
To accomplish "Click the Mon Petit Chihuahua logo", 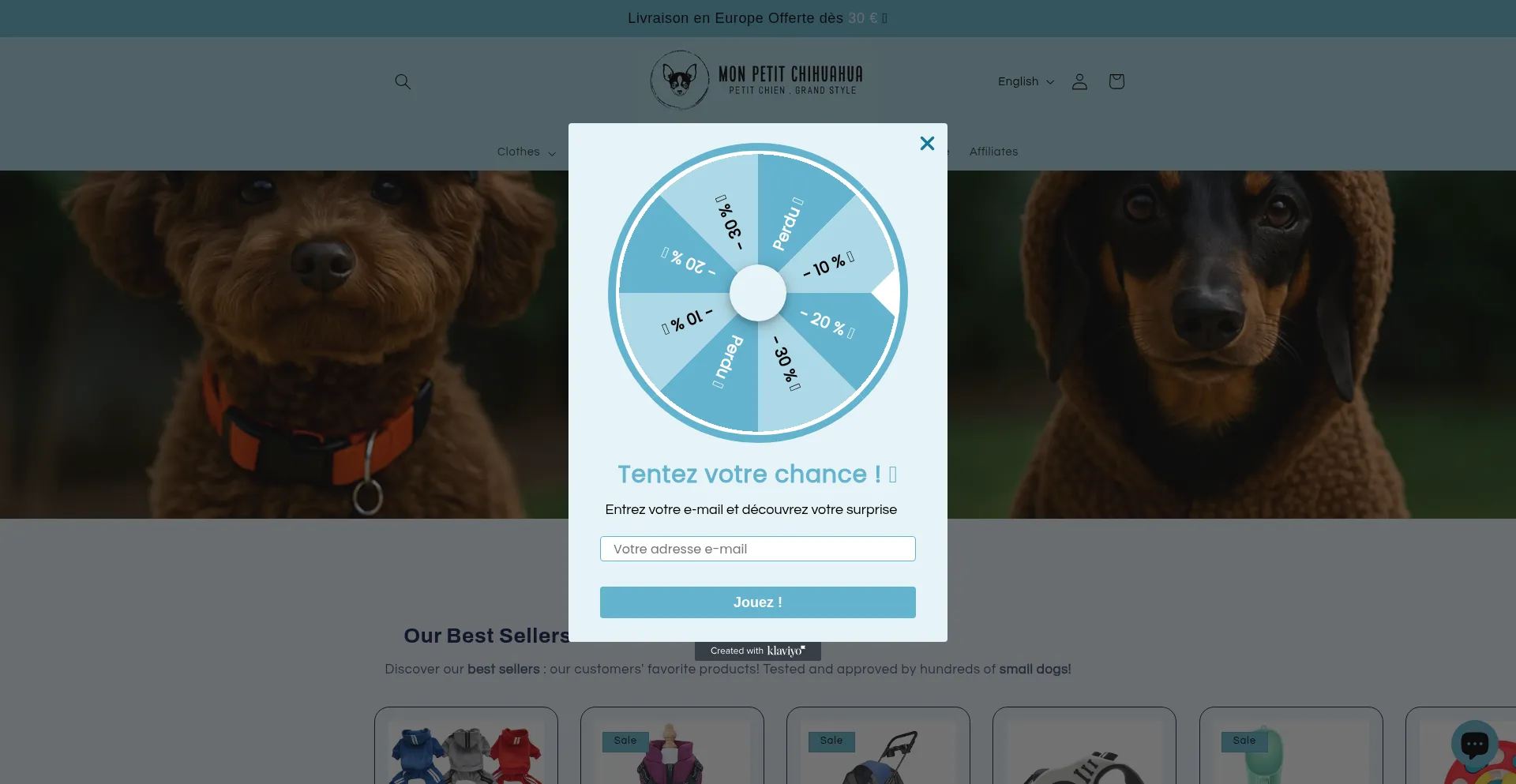I will [756, 80].
